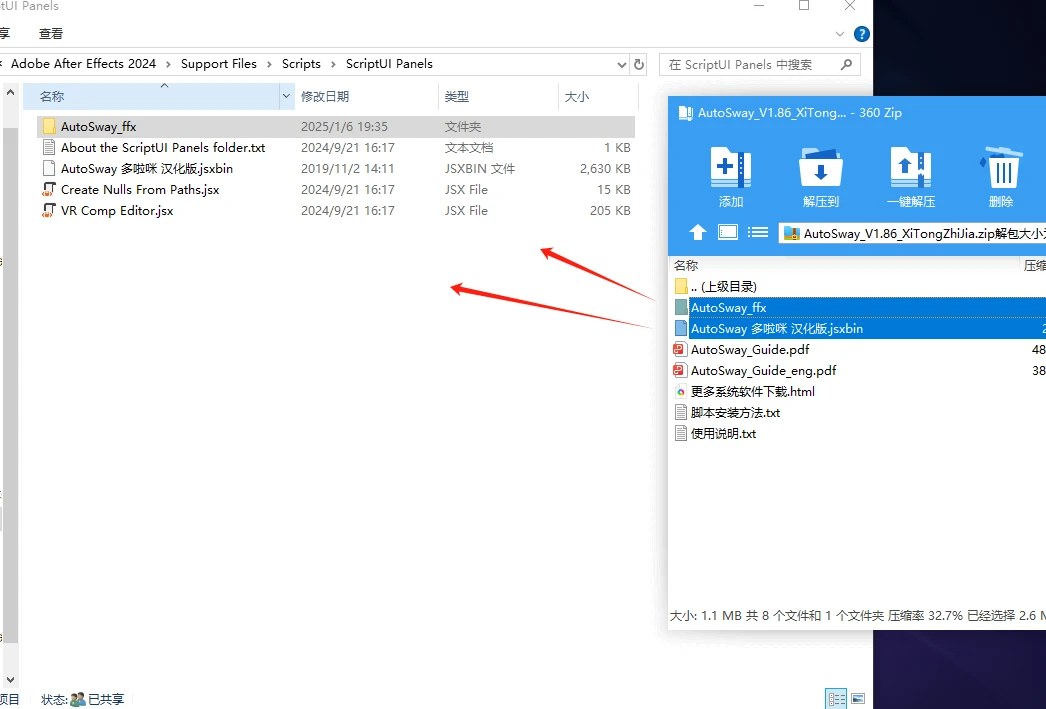Click the 2019/11/2 14:11 modified date
The height and width of the screenshot is (709, 1046).
point(348,169)
